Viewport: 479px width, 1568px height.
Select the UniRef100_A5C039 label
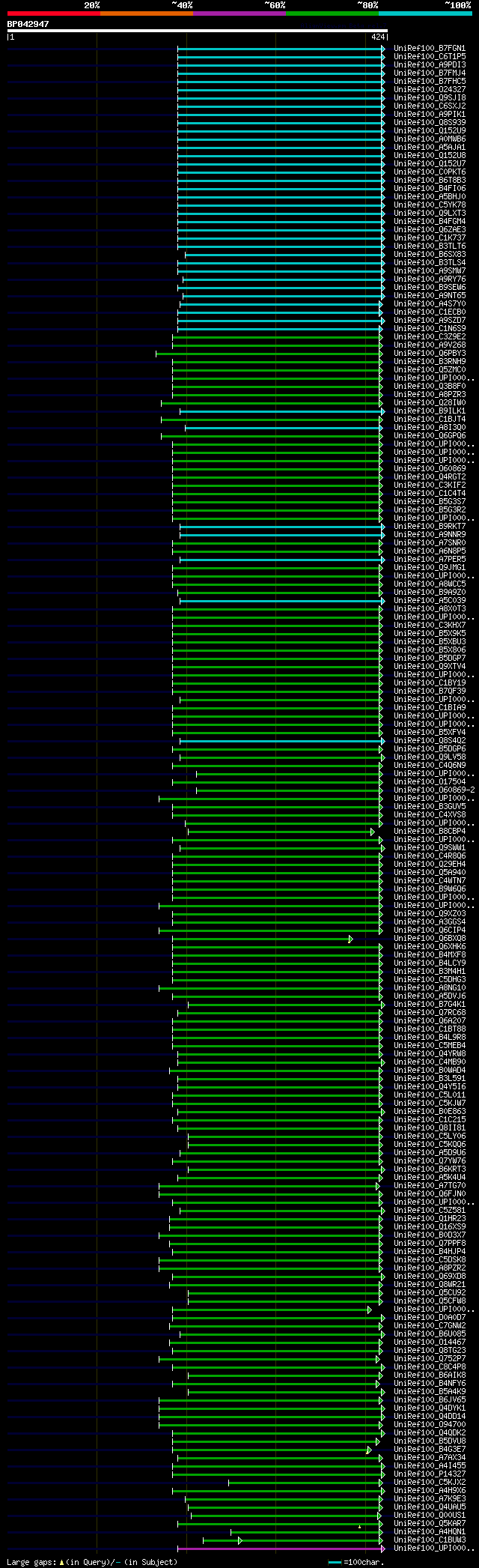[430, 601]
